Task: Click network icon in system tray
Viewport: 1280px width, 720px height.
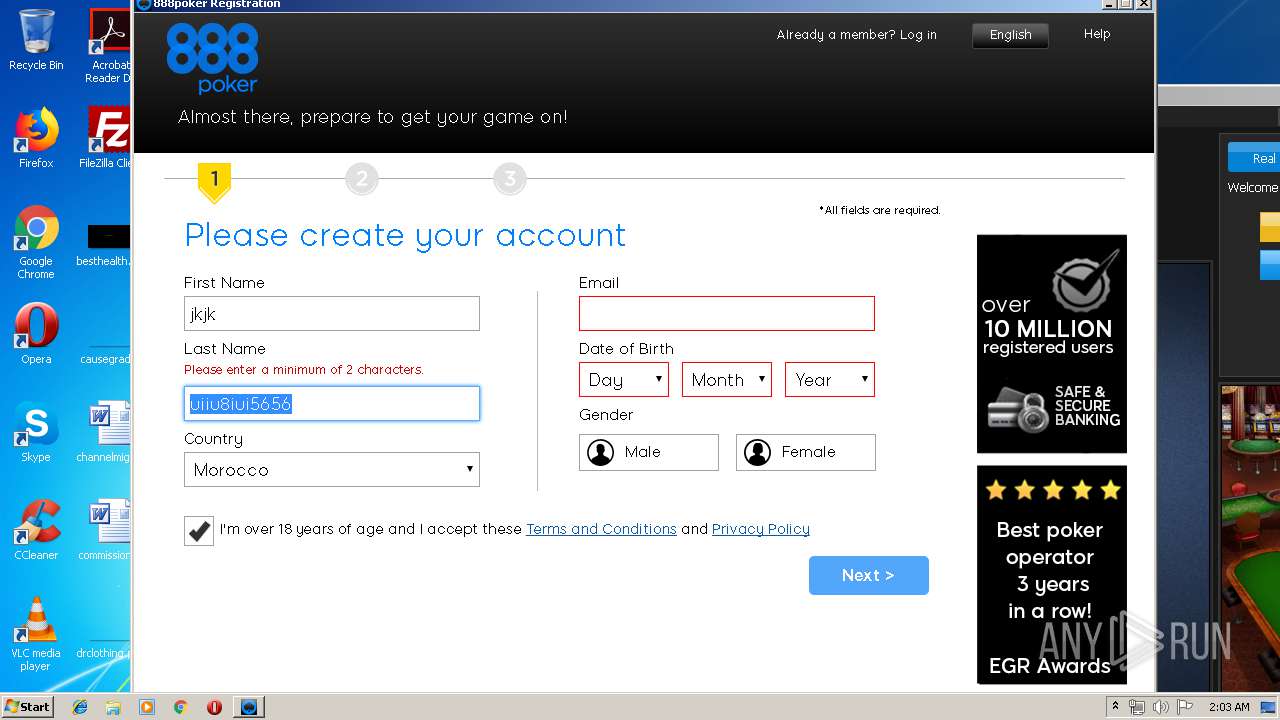Action: tap(1137, 707)
